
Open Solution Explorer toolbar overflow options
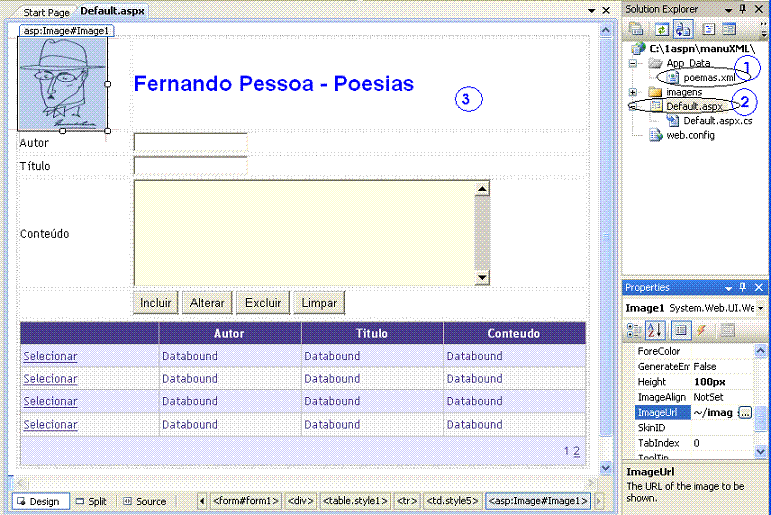coord(764,30)
